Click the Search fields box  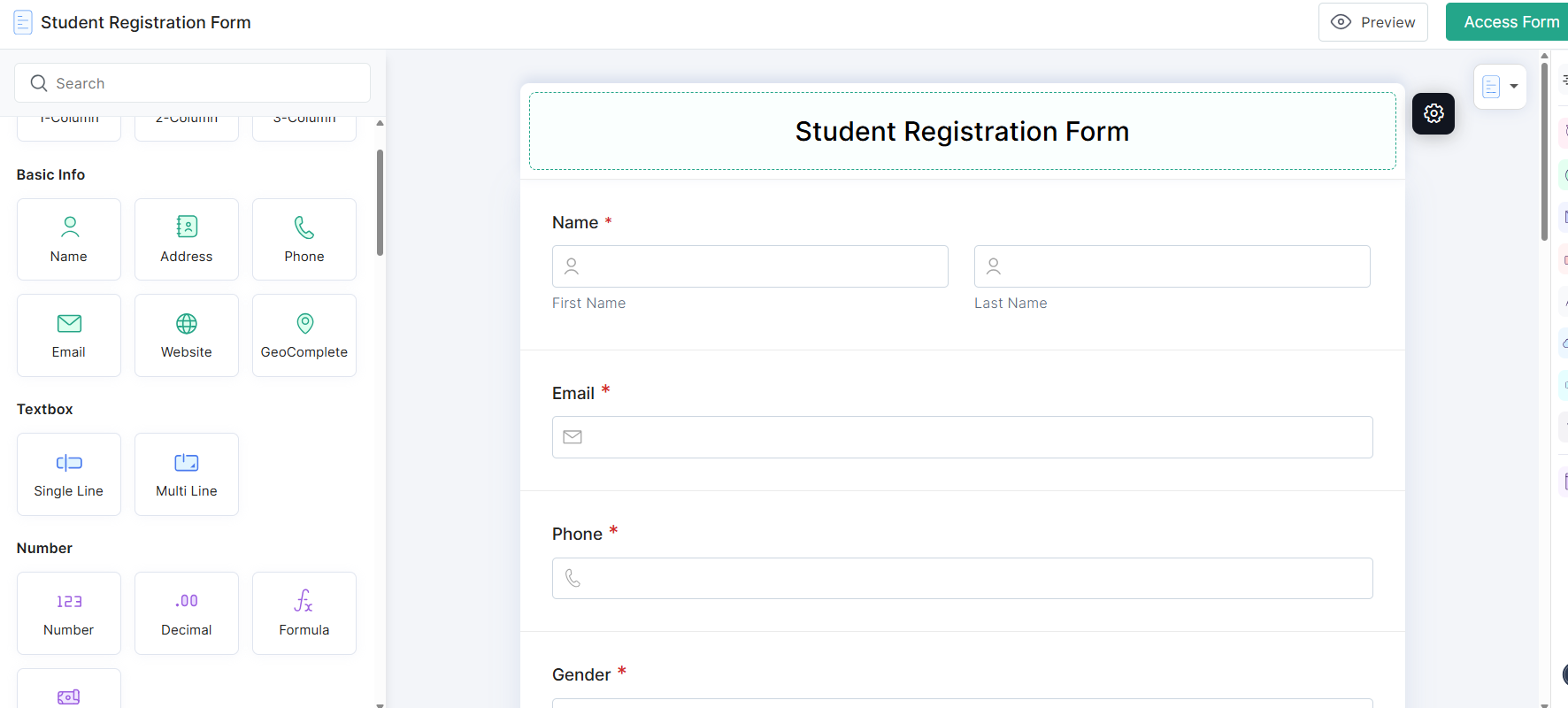point(192,83)
